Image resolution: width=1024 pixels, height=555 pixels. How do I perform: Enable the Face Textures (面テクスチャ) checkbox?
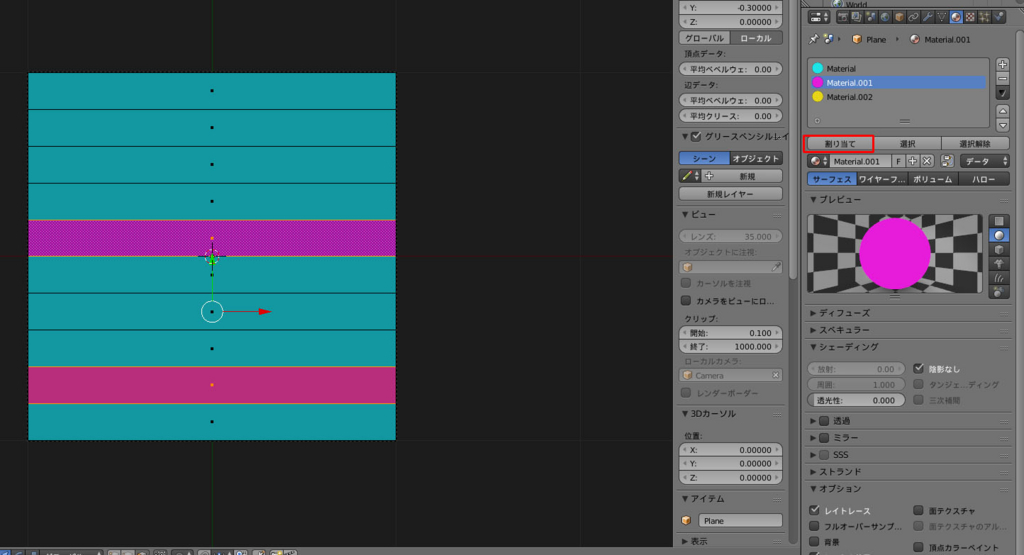[x=918, y=510]
